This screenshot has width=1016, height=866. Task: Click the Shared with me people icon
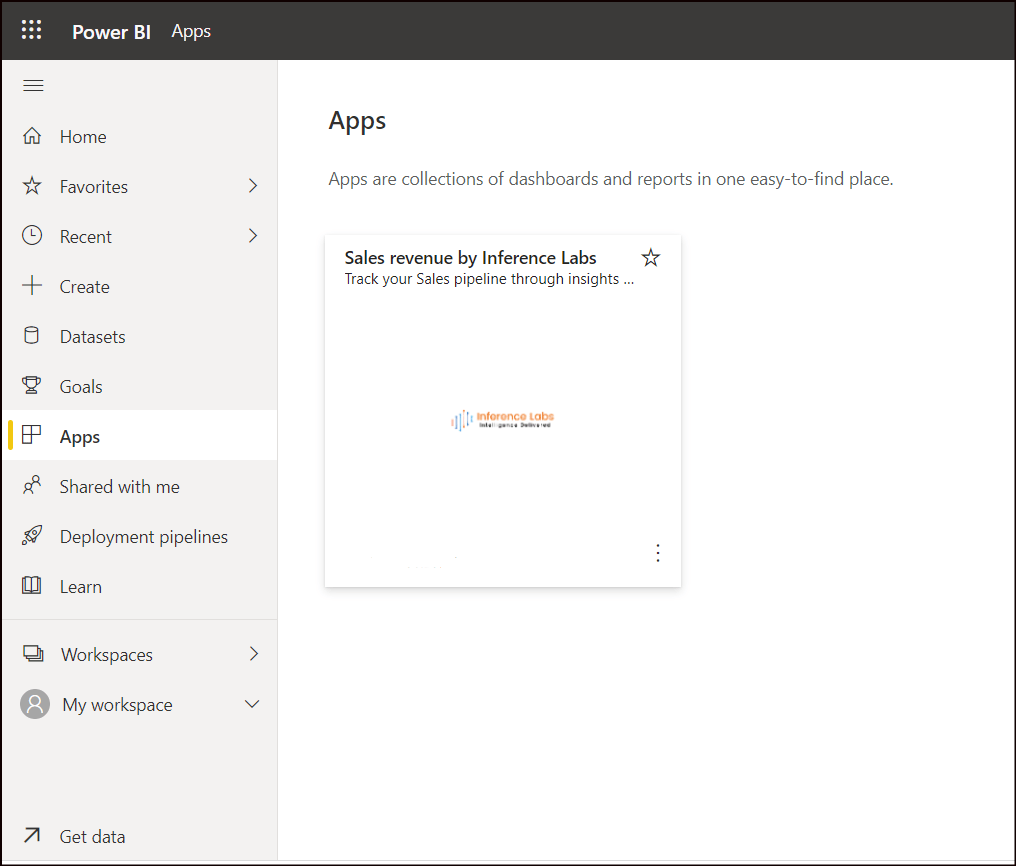(x=32, y=485)
